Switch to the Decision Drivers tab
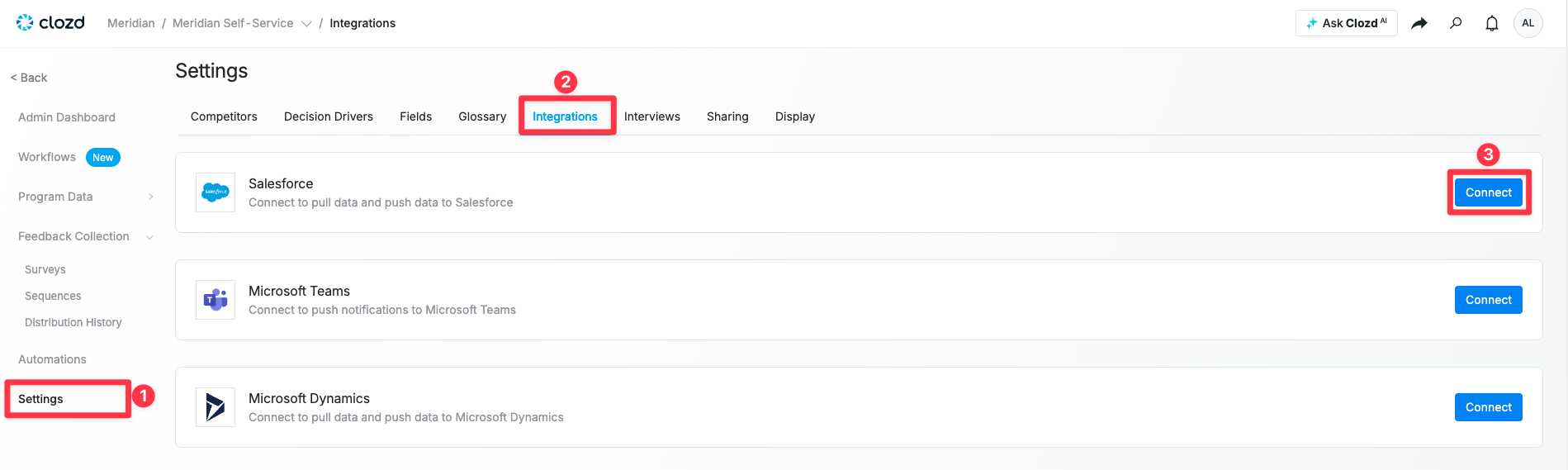 329,116
